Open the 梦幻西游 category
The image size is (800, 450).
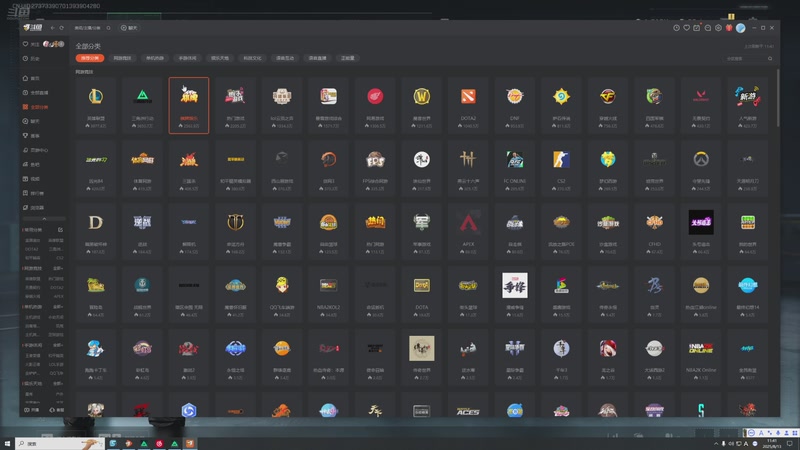click(x=608, y=168)
